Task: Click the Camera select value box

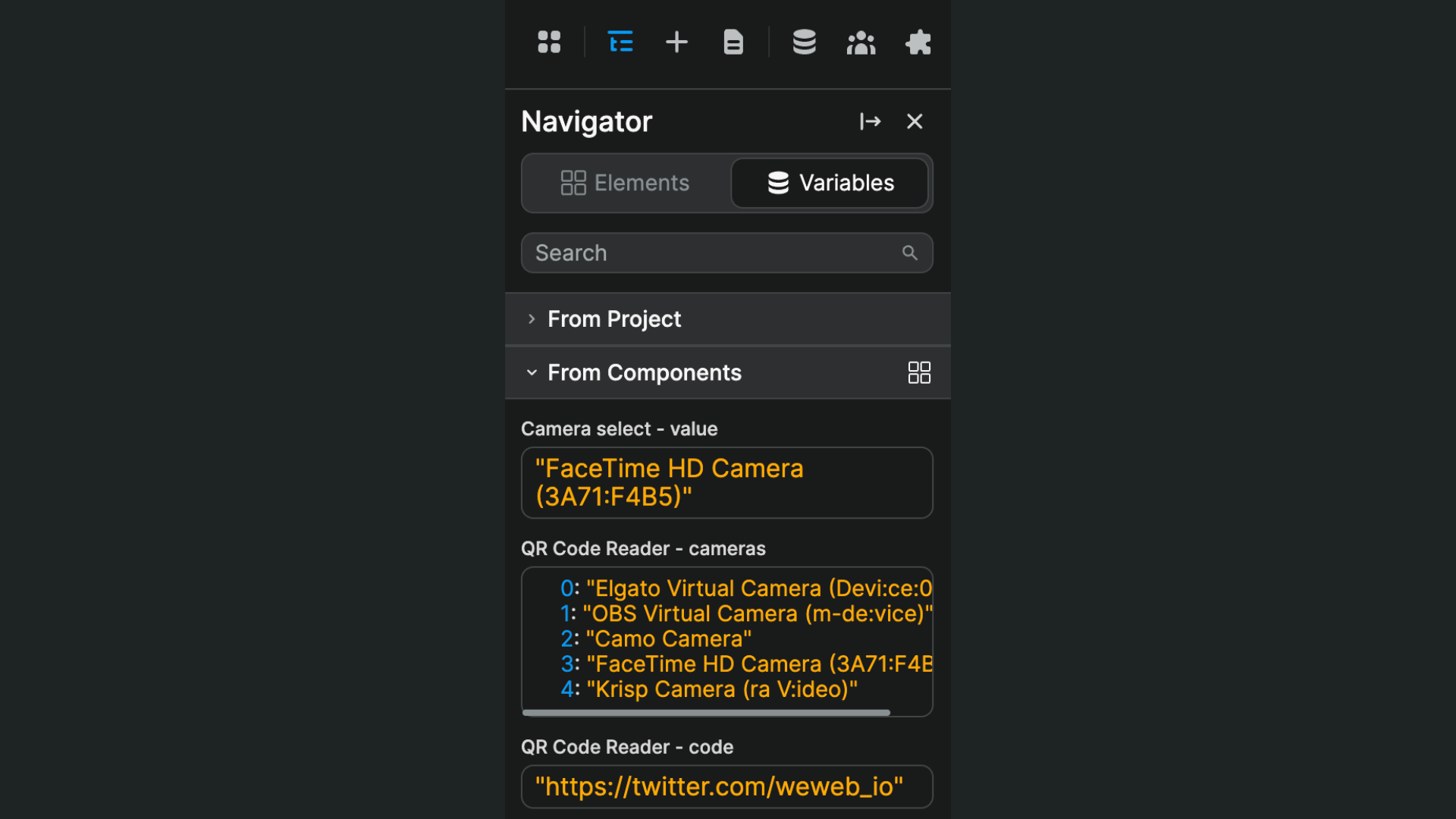Action: [726, 482]
